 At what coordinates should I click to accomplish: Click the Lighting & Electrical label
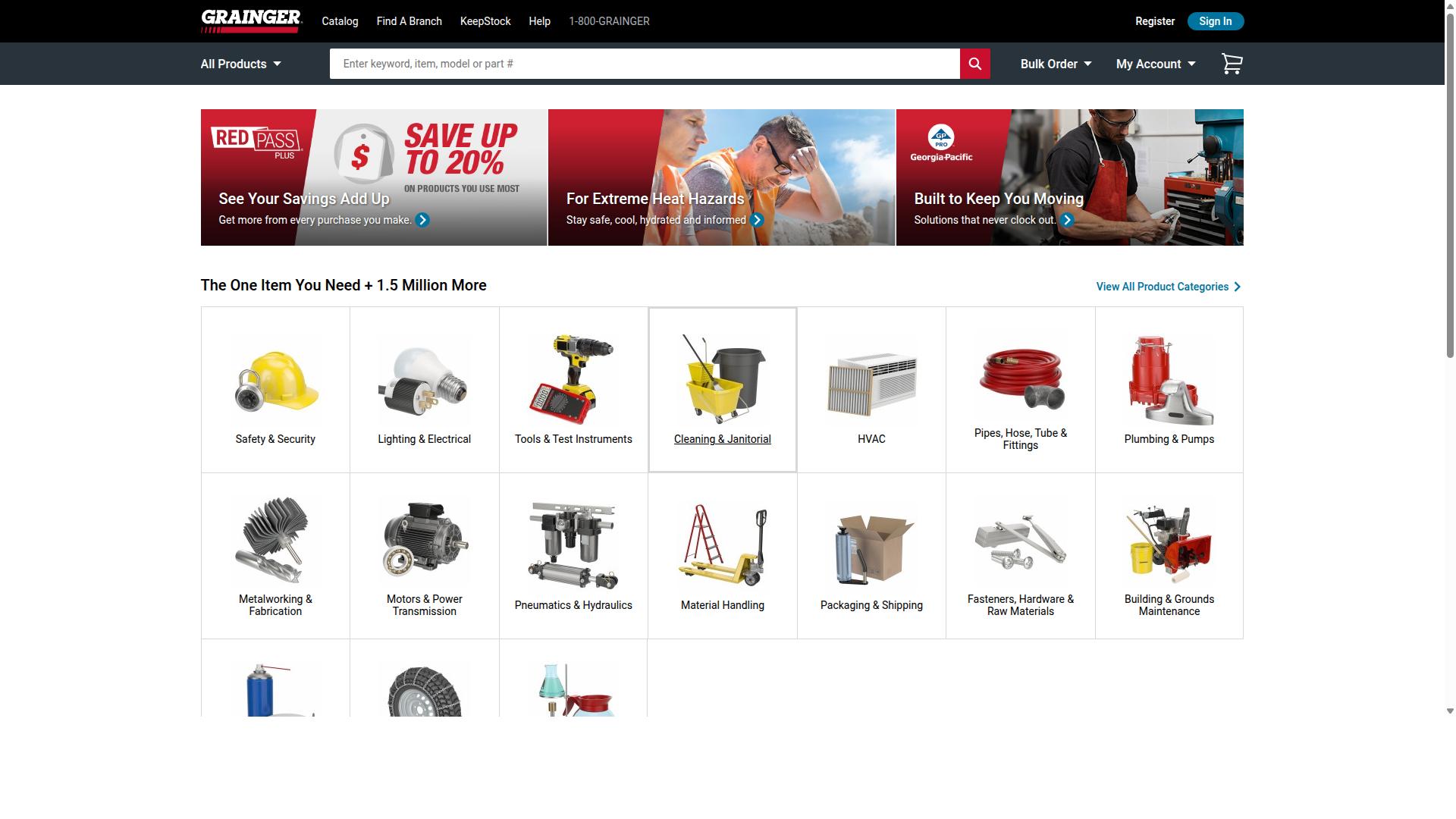424,439
